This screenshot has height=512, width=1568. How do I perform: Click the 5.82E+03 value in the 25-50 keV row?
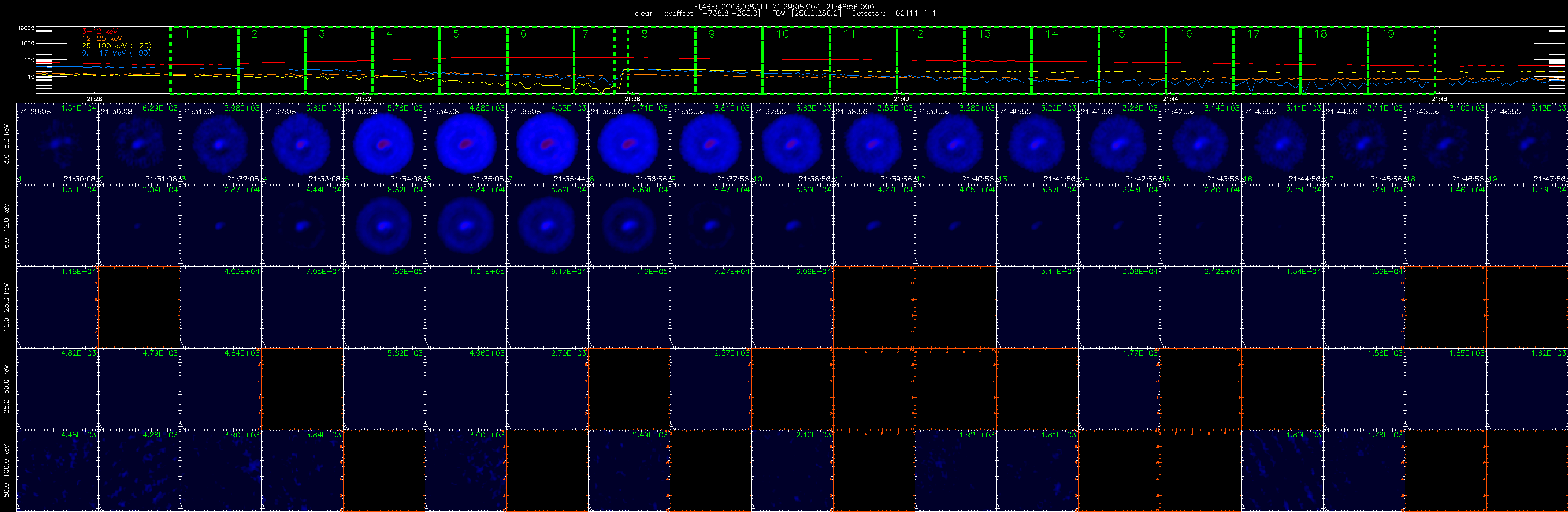(406, 352)
